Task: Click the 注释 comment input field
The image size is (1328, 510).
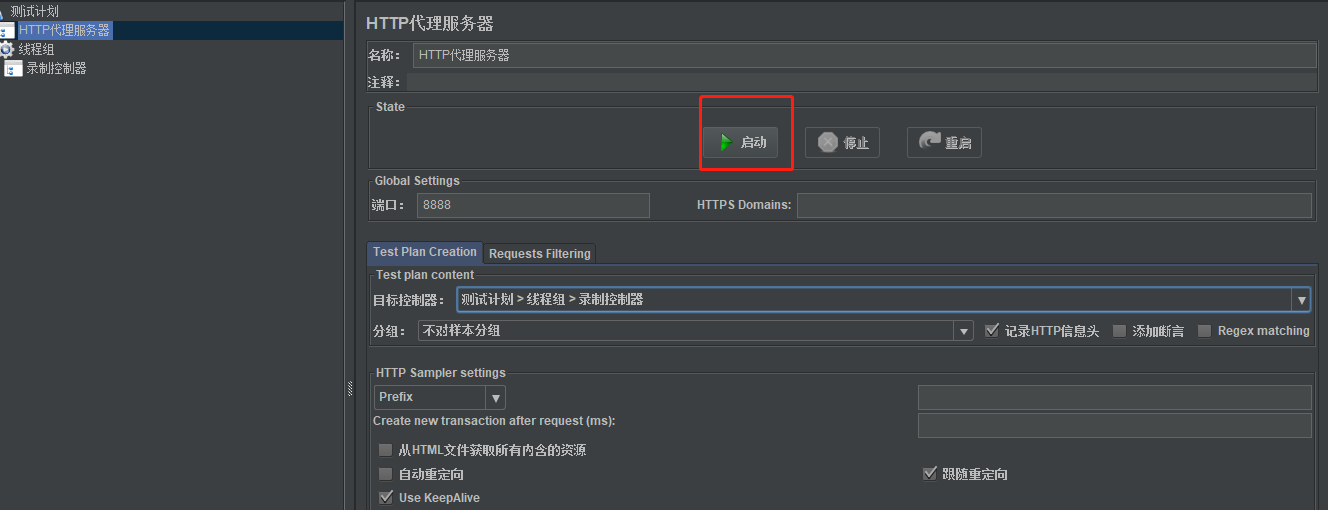Action: pos(861,82)
